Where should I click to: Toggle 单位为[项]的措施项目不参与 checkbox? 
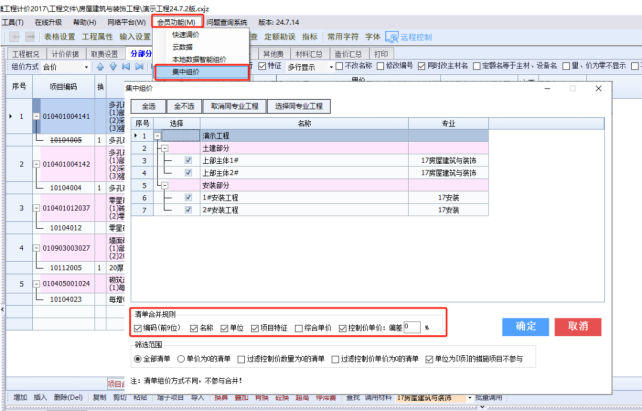429,359
